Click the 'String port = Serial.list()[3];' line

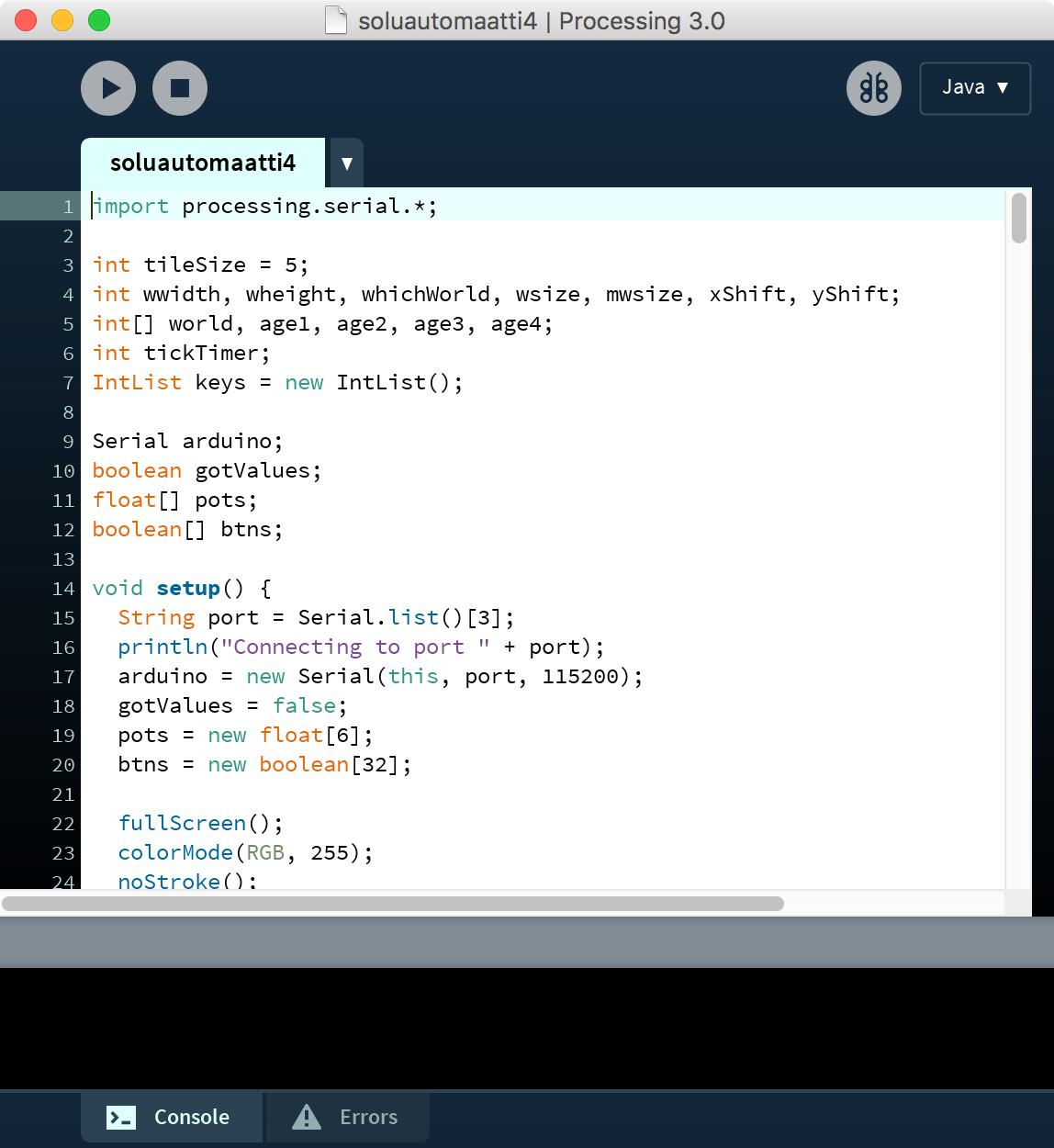(x=316, y=617)
